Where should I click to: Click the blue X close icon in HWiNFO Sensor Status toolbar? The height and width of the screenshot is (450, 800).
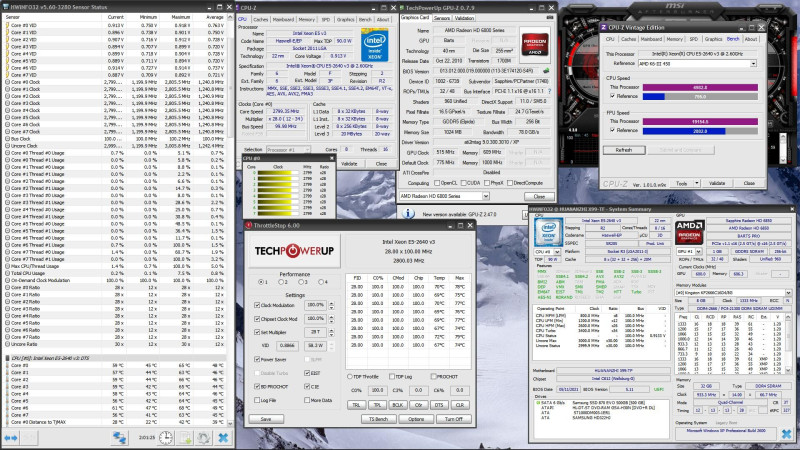(x=223, y=438)
